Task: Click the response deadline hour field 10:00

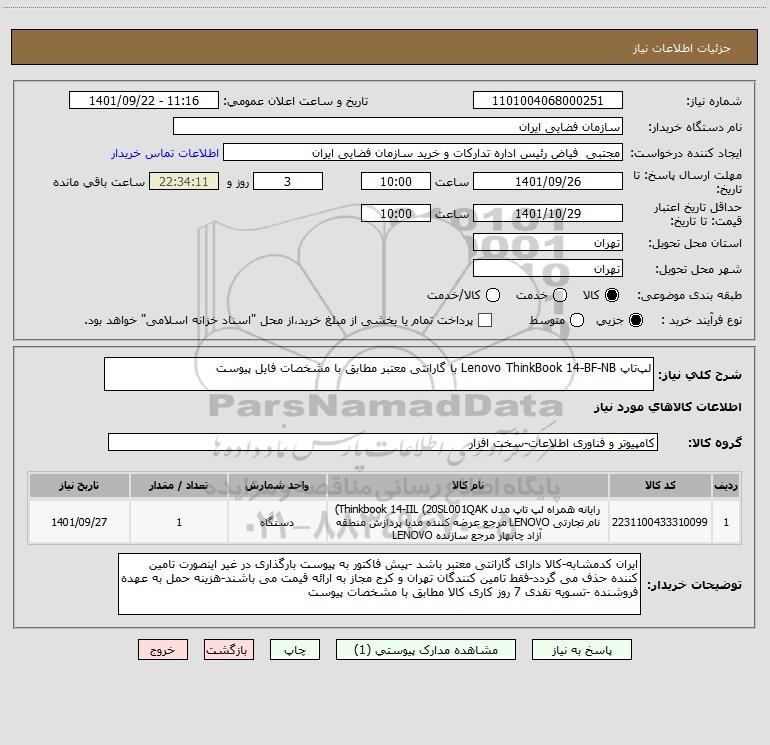Action: [396, 181]
